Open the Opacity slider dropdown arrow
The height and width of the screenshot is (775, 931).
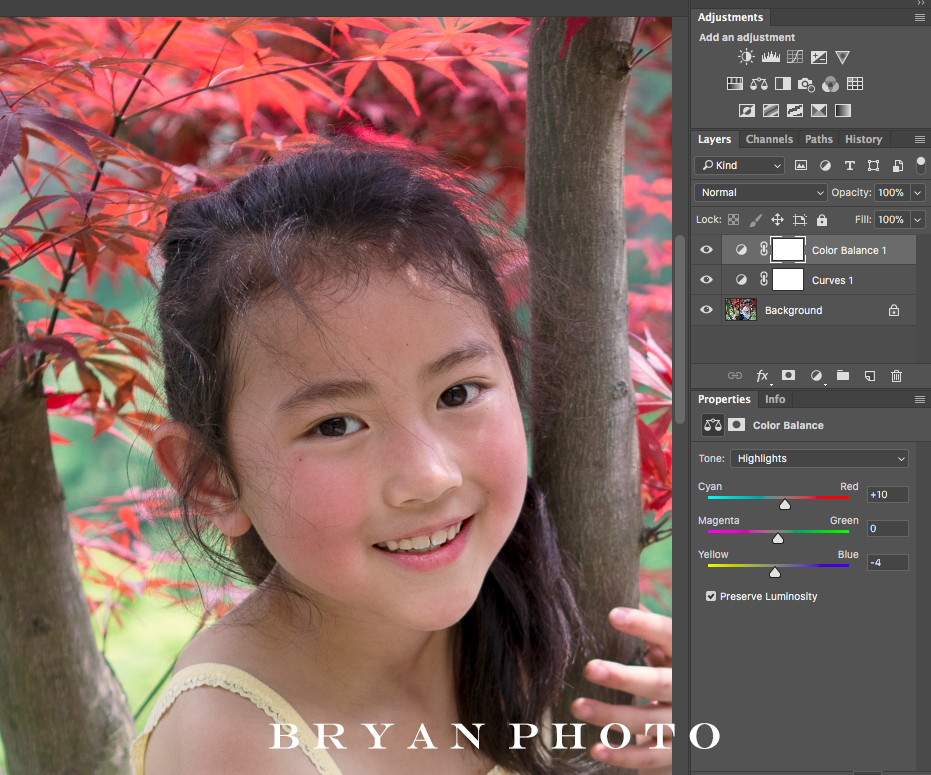click(918, 192)
